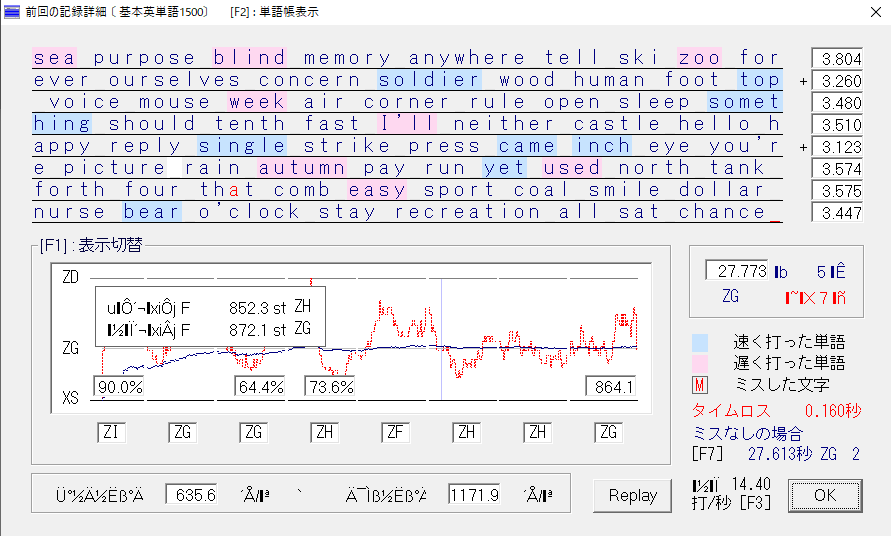Click the ミスなしの場合 label

[747, 434]
